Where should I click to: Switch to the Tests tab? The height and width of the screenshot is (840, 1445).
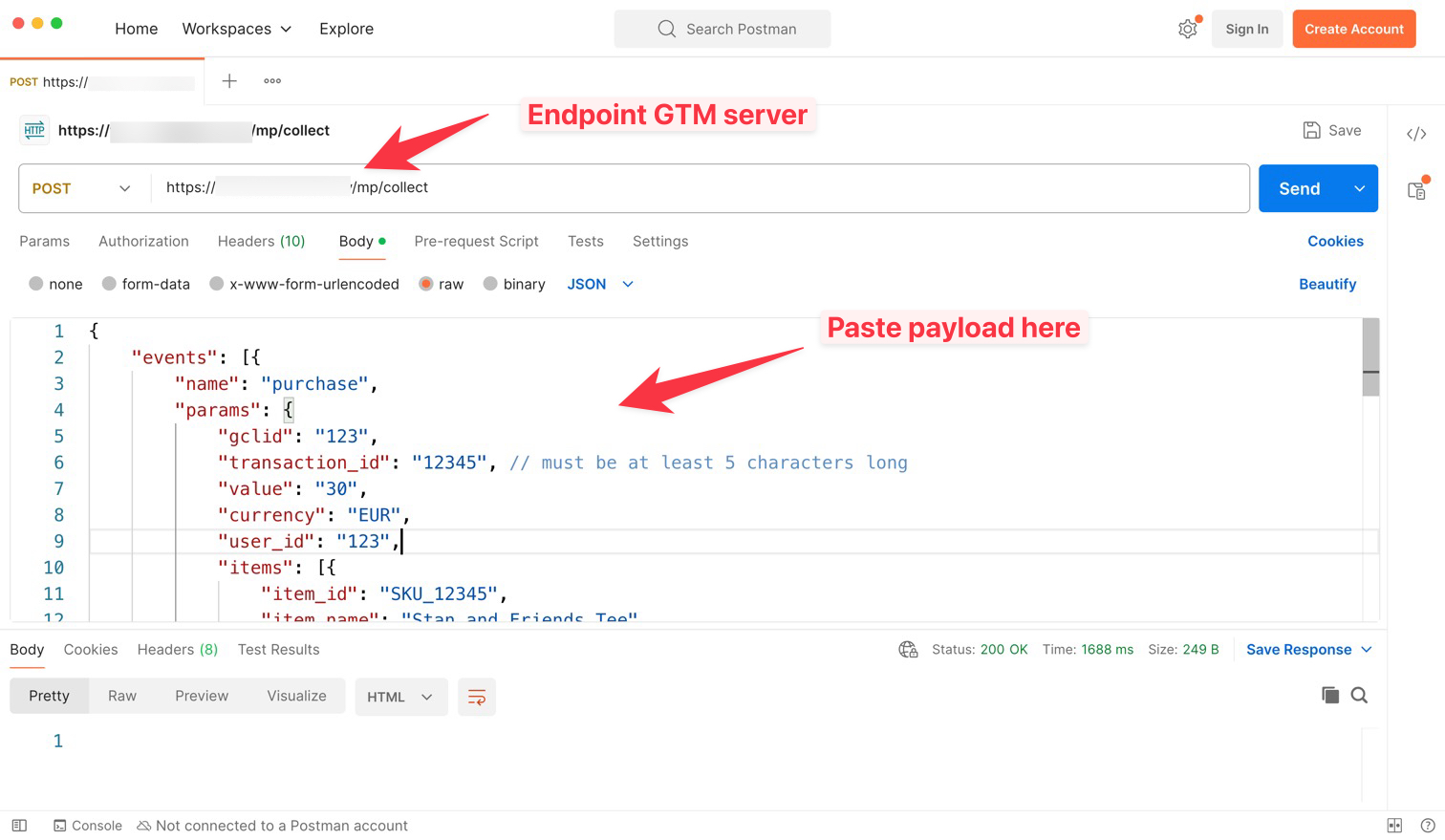tap(586, 241)
